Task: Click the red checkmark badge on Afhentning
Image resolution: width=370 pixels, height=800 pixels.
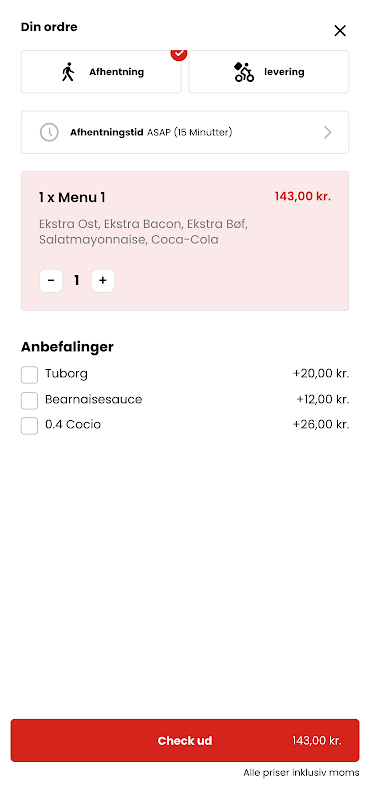Action: click(x=179, y=53)
